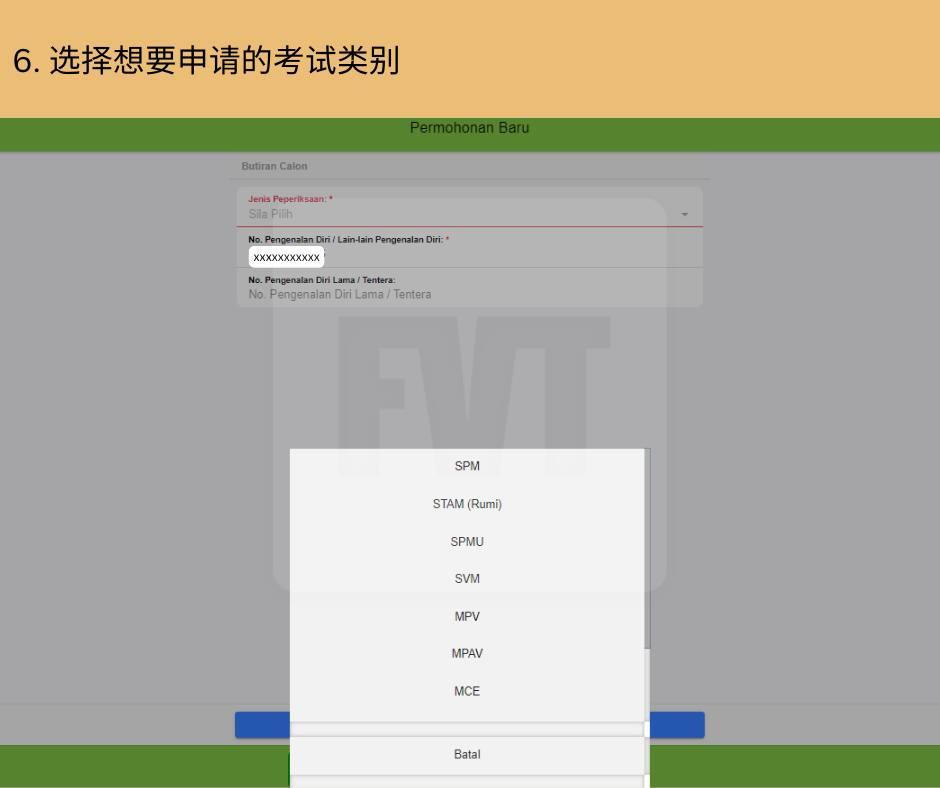
Task: Pick the MCE option
Action: (x=467, y=691)
